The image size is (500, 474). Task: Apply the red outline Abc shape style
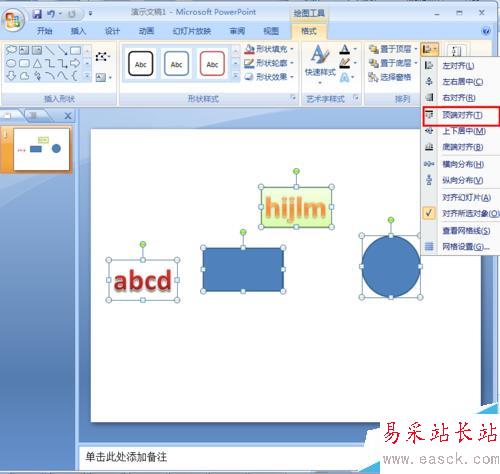pyautogui.click(x=212, y=64)
